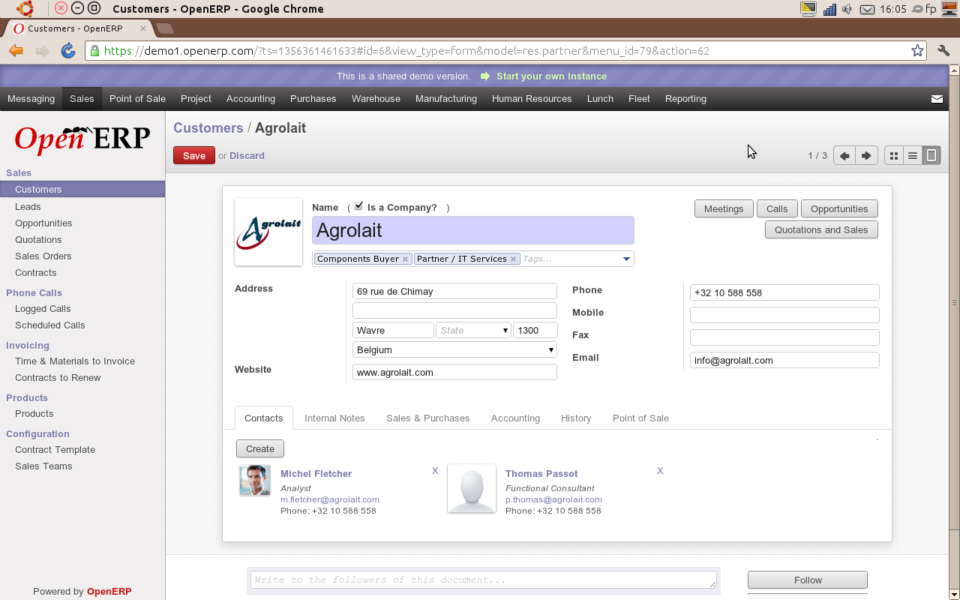This screenshot has width=960, height=600.
Task: Open the mail indicator in system tray
Action: coord(867,9)
